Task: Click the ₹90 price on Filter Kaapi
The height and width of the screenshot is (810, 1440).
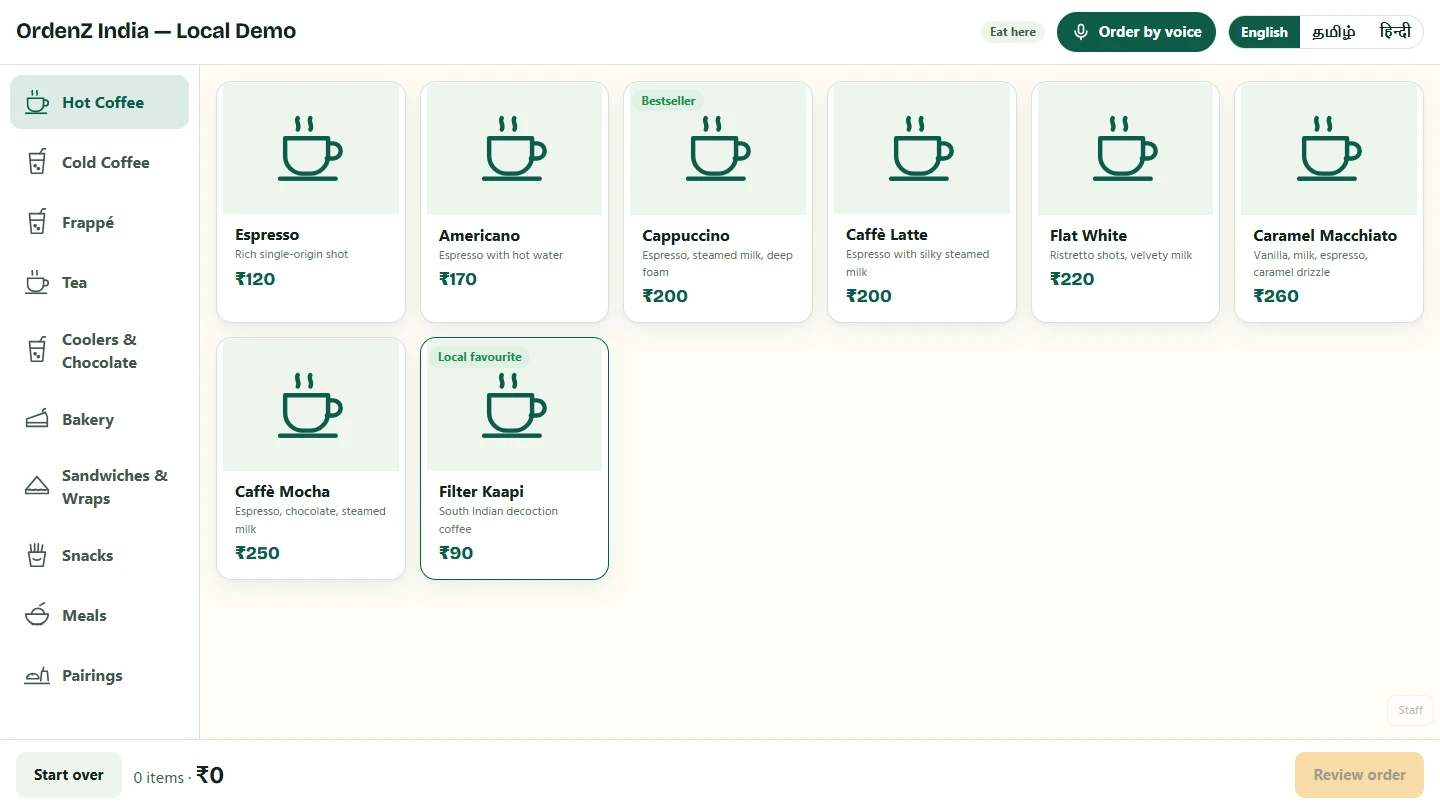Action: [x=456, y=553]
